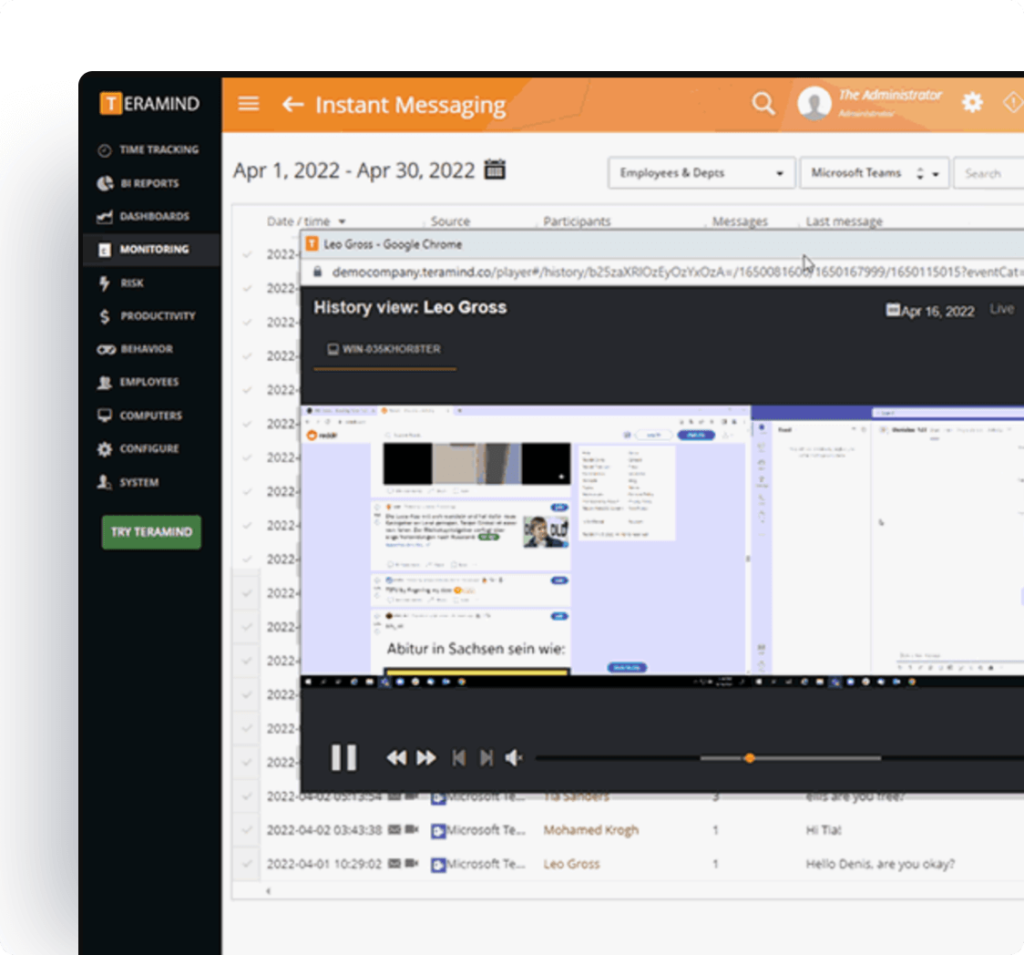Click the recorded screen video frame
1024x955 pixels.
click(x=662, y=547)
